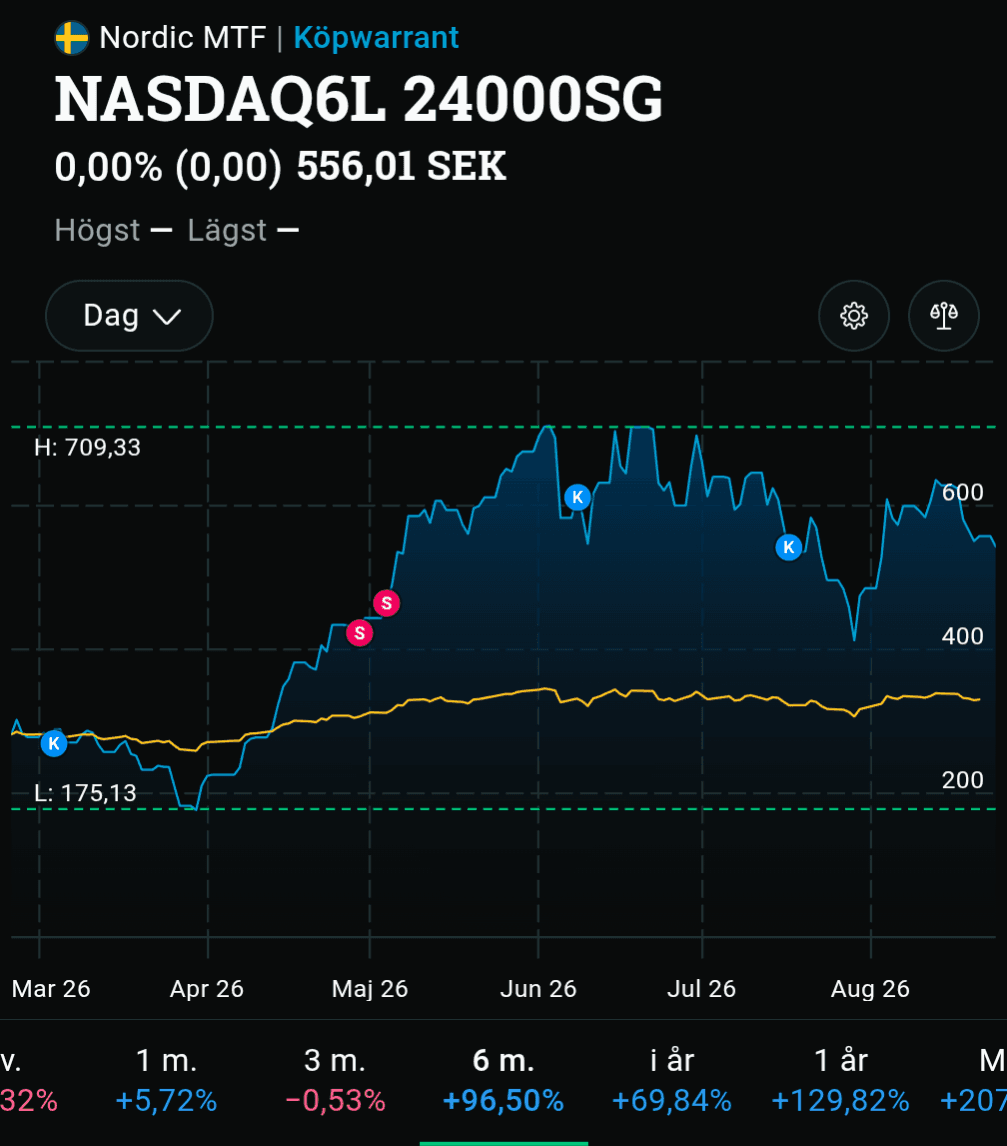This screenshot has height=1146, width=1007.
Task: Open the compare scales icon
Action: [x=943, y=316]
